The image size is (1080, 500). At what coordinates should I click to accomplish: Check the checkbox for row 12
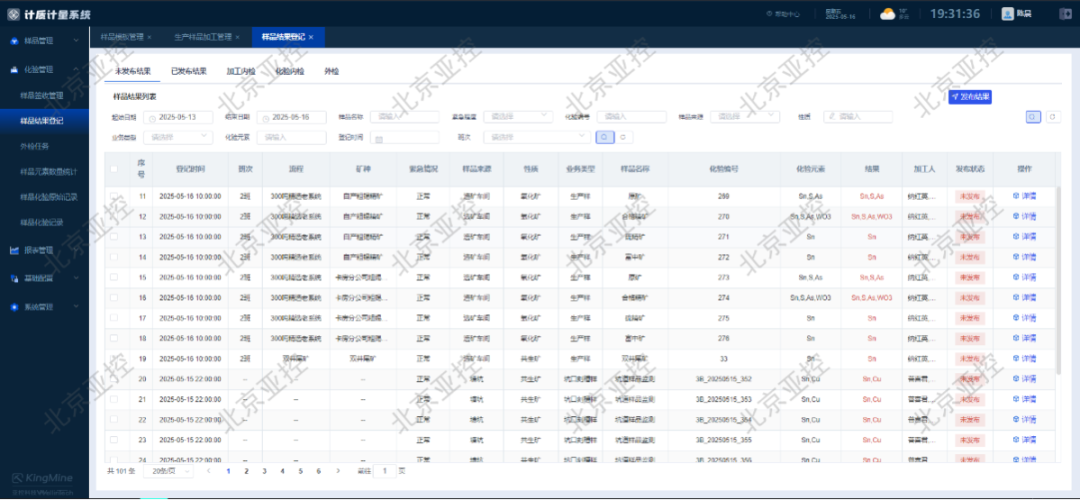click(x=114, y=216)
